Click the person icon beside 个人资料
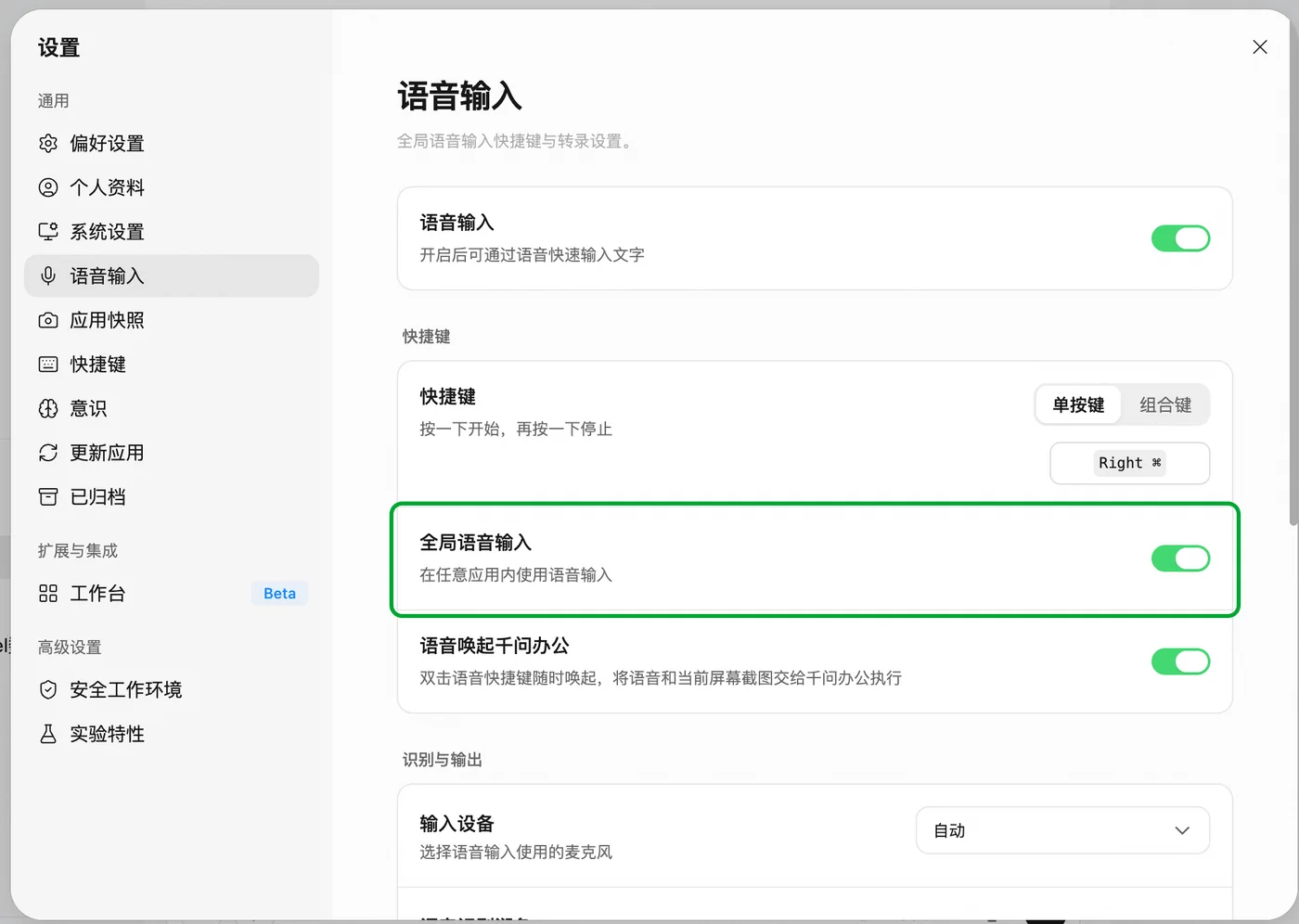The width and height of the screenshot is (1299, 924). point(48,187)
